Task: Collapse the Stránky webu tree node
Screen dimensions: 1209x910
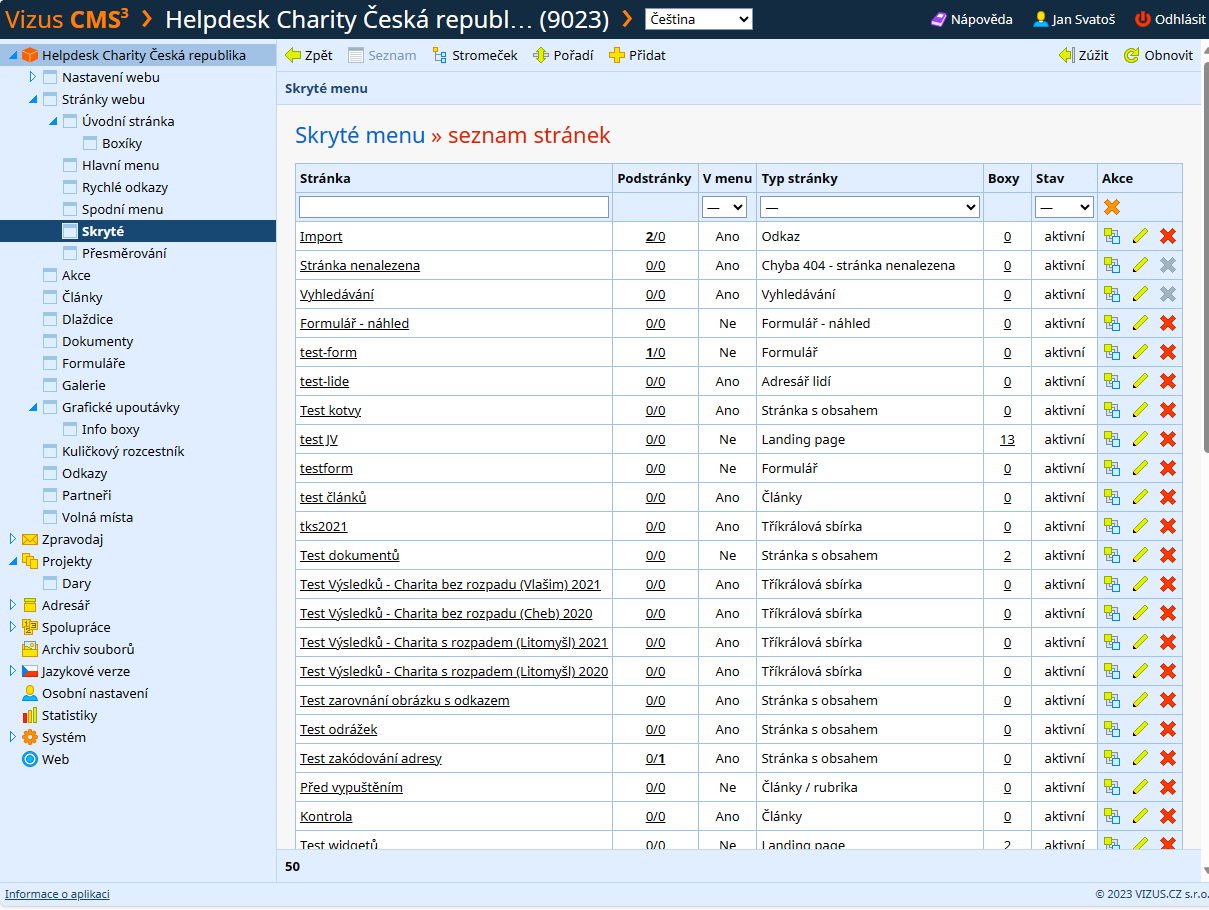Action: [x=32, y=99]
